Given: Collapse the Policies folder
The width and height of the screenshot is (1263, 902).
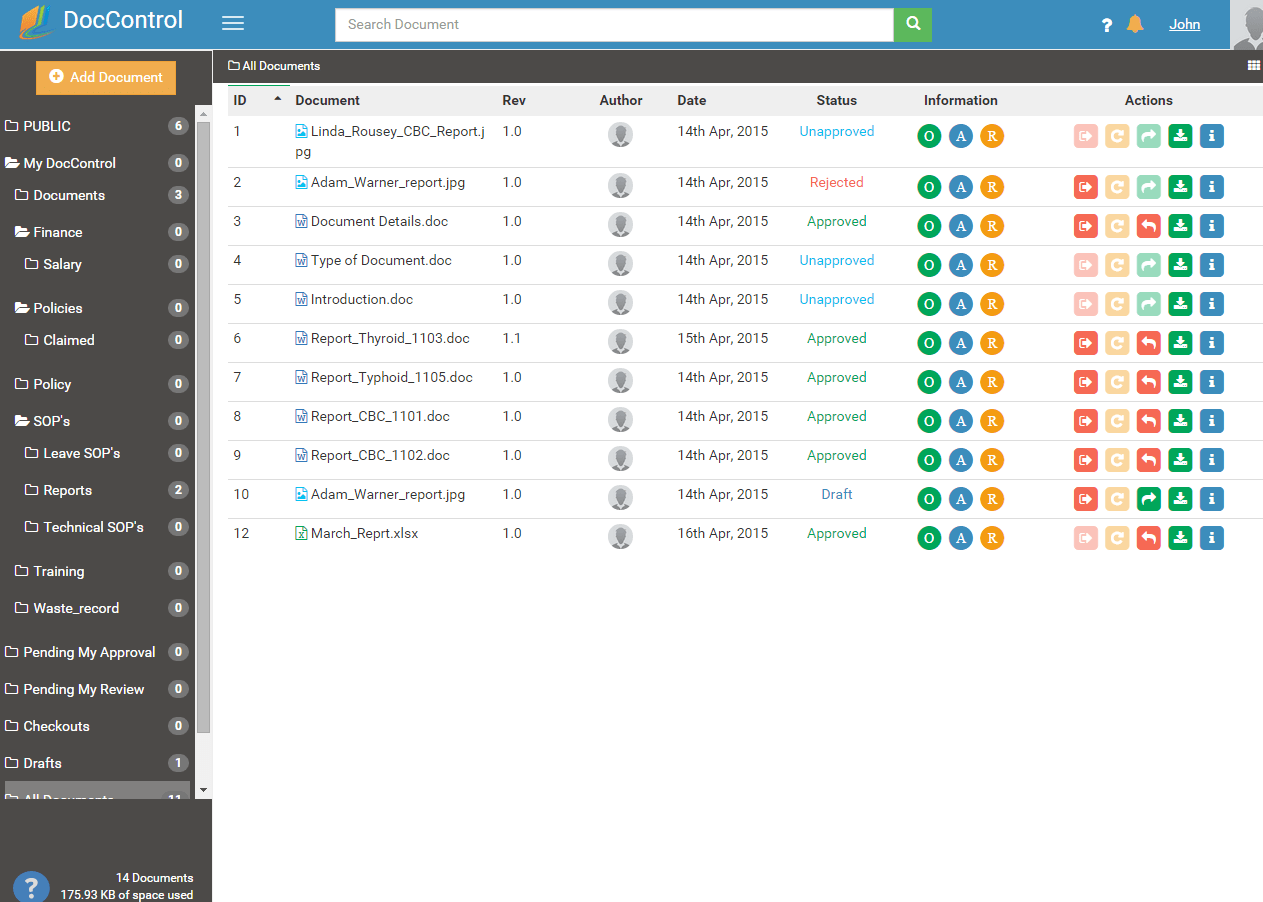Looking at the screenshot, I should (22, 308).
